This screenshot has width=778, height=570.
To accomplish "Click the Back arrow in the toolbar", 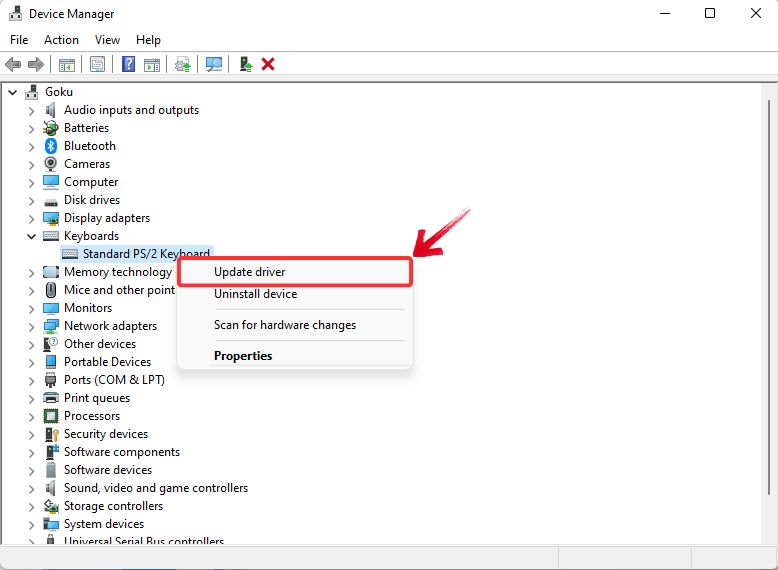I will (13, 64).
